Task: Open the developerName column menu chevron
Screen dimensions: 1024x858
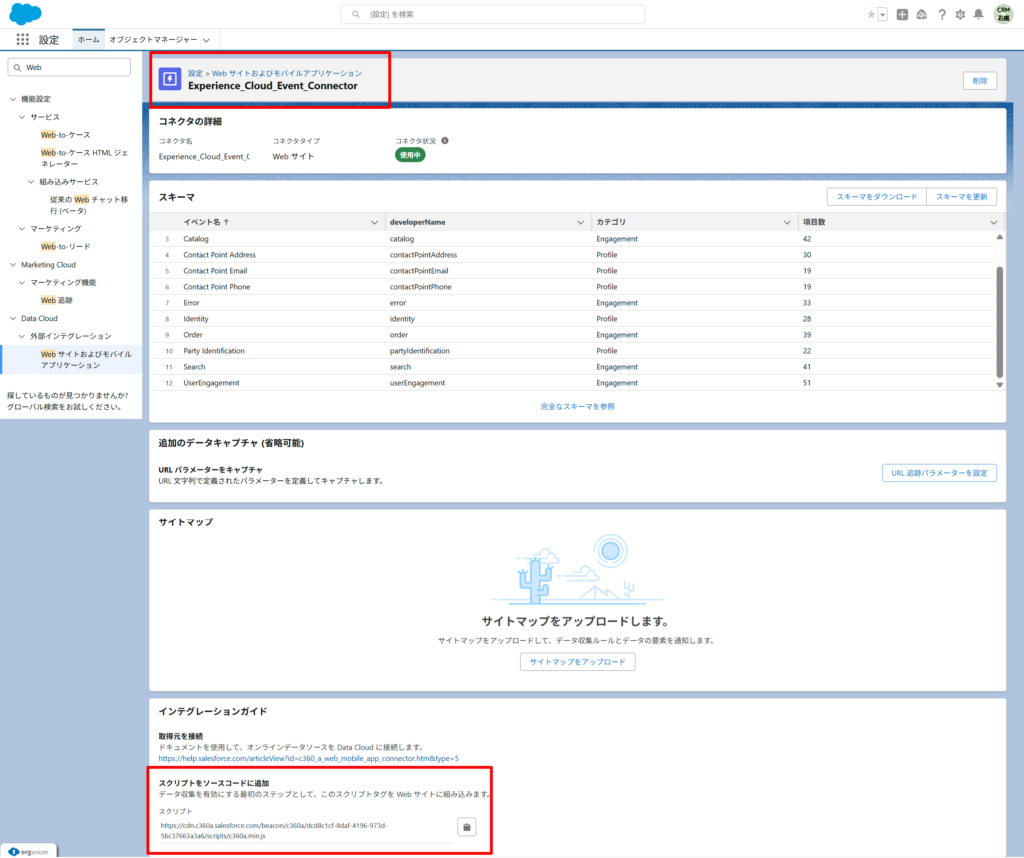Action: point(581,223)
